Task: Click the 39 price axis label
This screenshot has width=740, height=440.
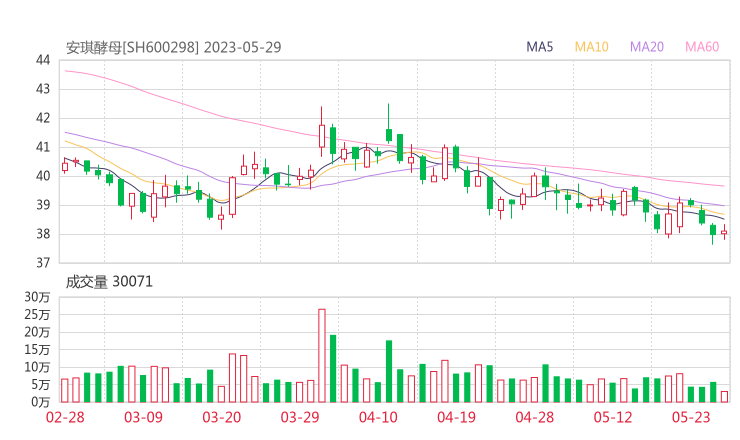Action: [x=43, y=205]
